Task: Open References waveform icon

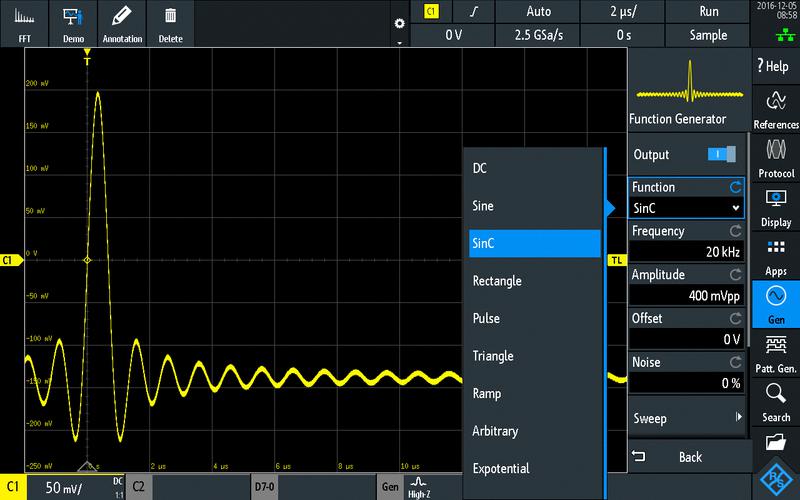Action: [776, 110]
